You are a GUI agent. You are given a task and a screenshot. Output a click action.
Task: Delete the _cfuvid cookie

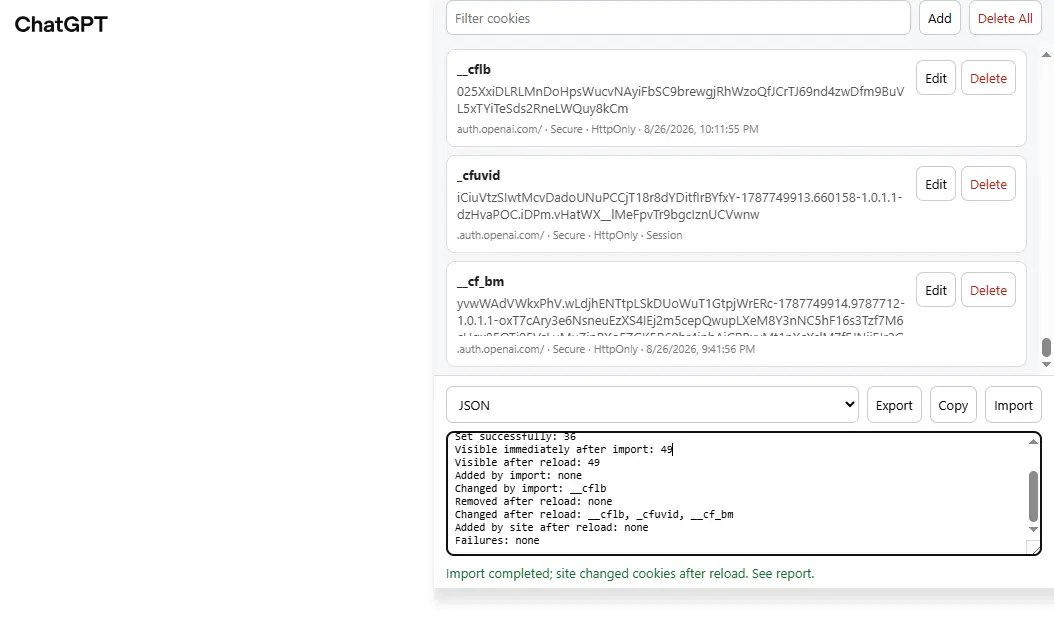pyautogui.click(x=988, y=184)
